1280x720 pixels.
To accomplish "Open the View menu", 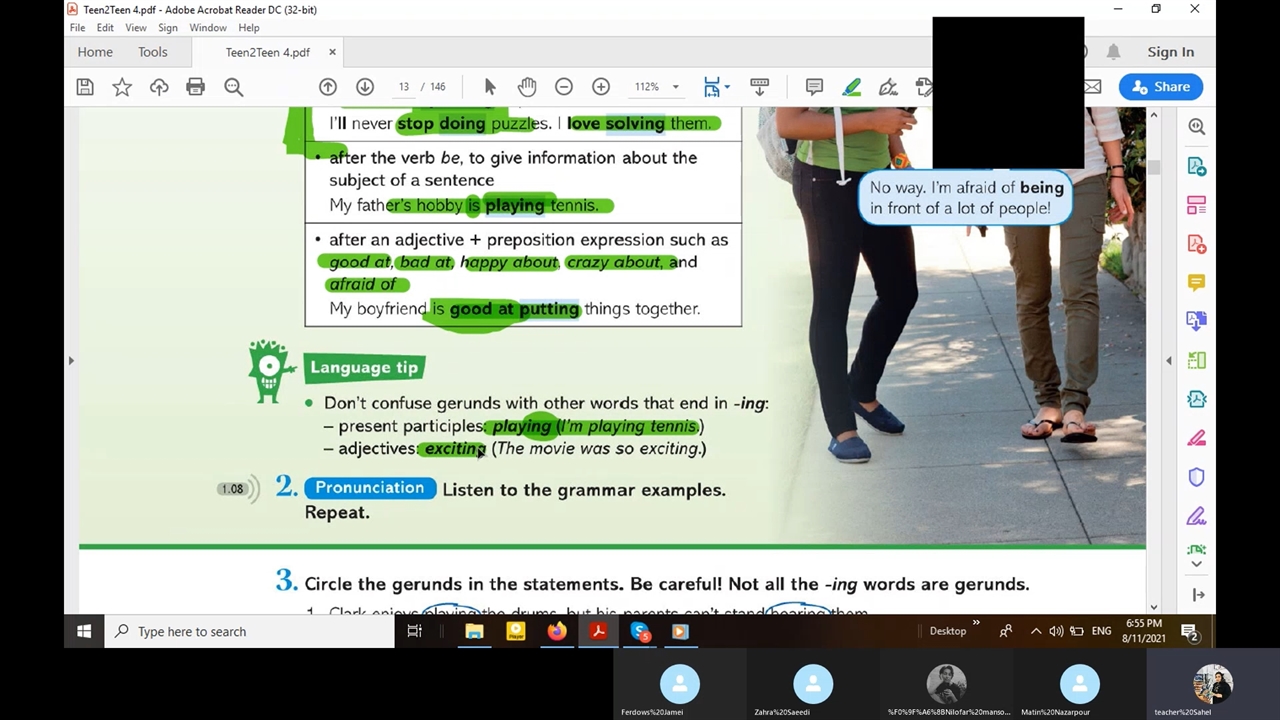I will 136,28.
